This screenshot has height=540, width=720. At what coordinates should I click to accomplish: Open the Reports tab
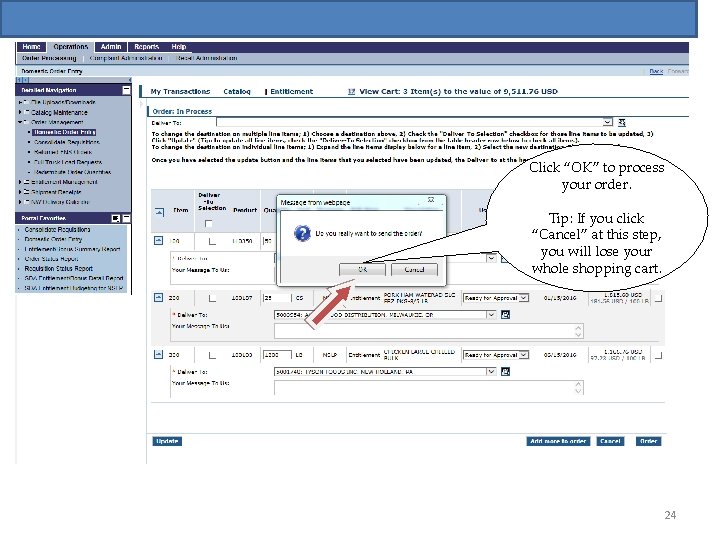pos(146,47)
